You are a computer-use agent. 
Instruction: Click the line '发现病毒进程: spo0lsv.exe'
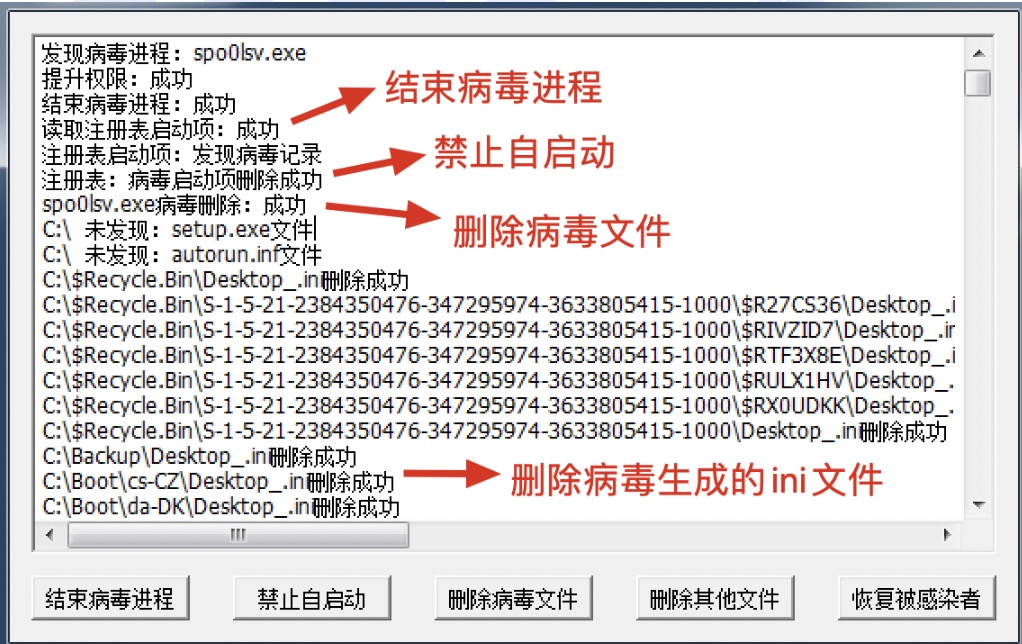[x=173, y=53]
